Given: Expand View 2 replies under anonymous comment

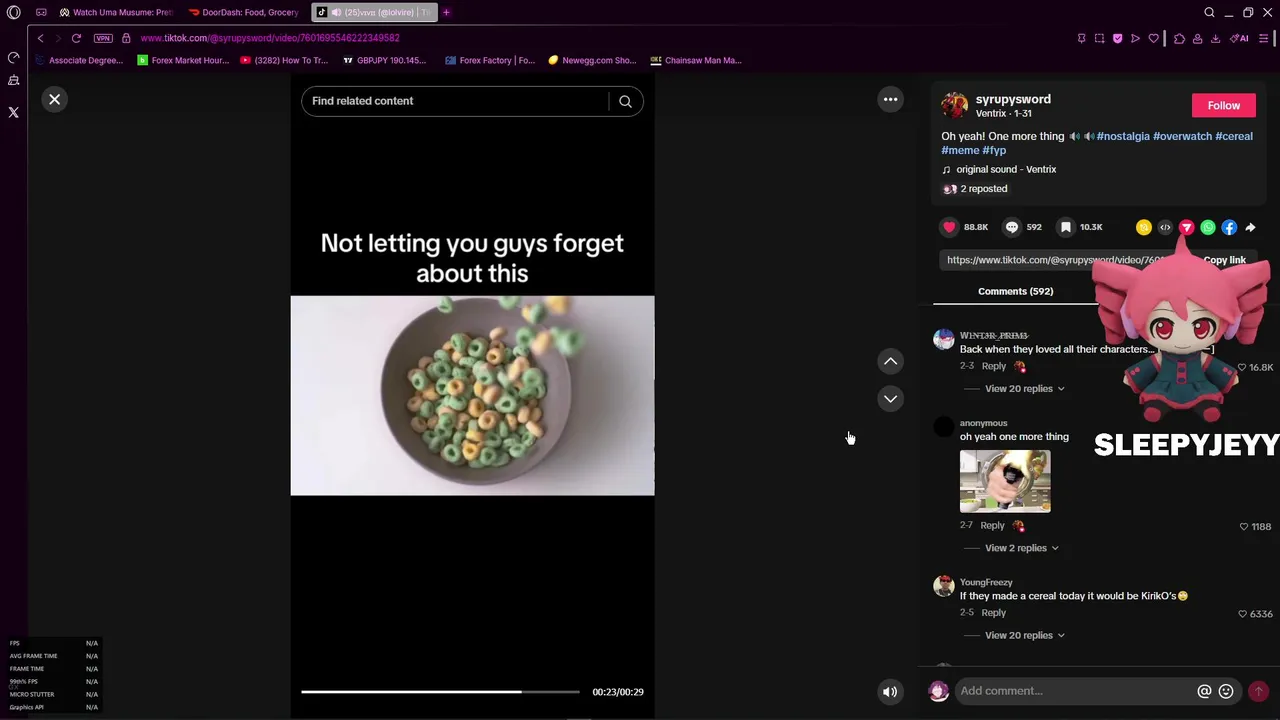Looking at the screenshot, I should [1021, 548].
